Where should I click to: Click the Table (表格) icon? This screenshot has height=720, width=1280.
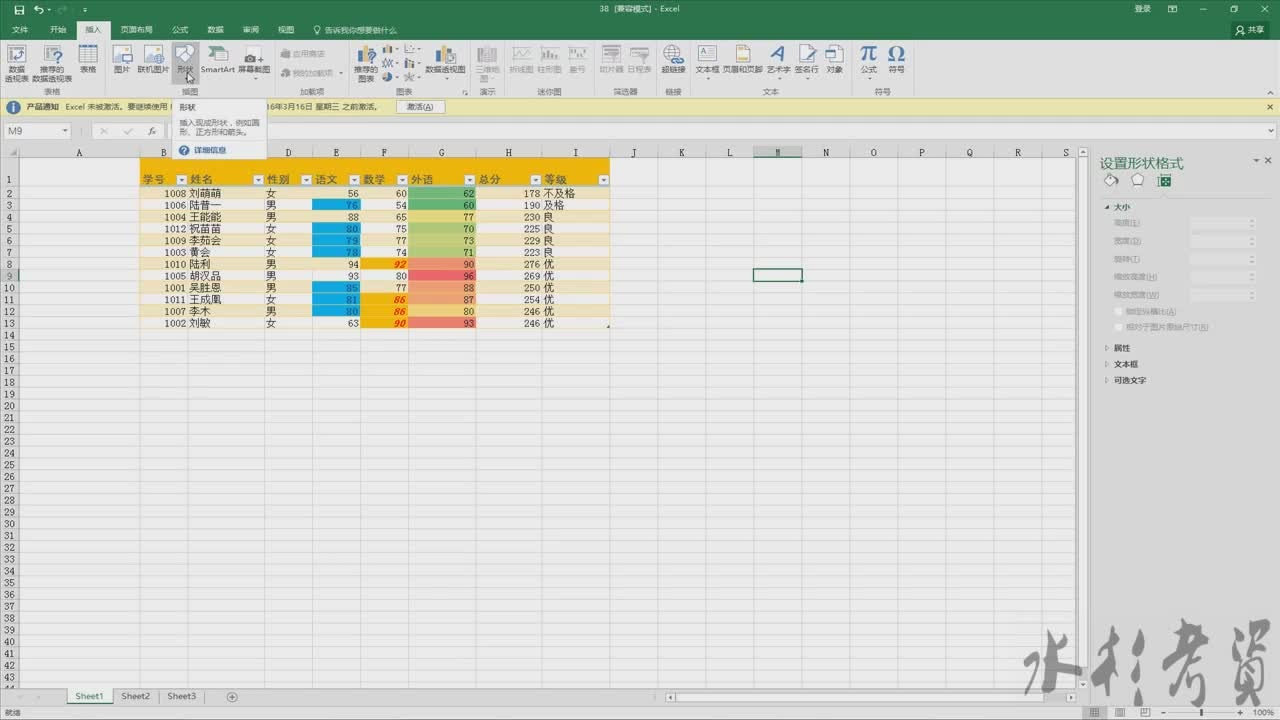88,60
